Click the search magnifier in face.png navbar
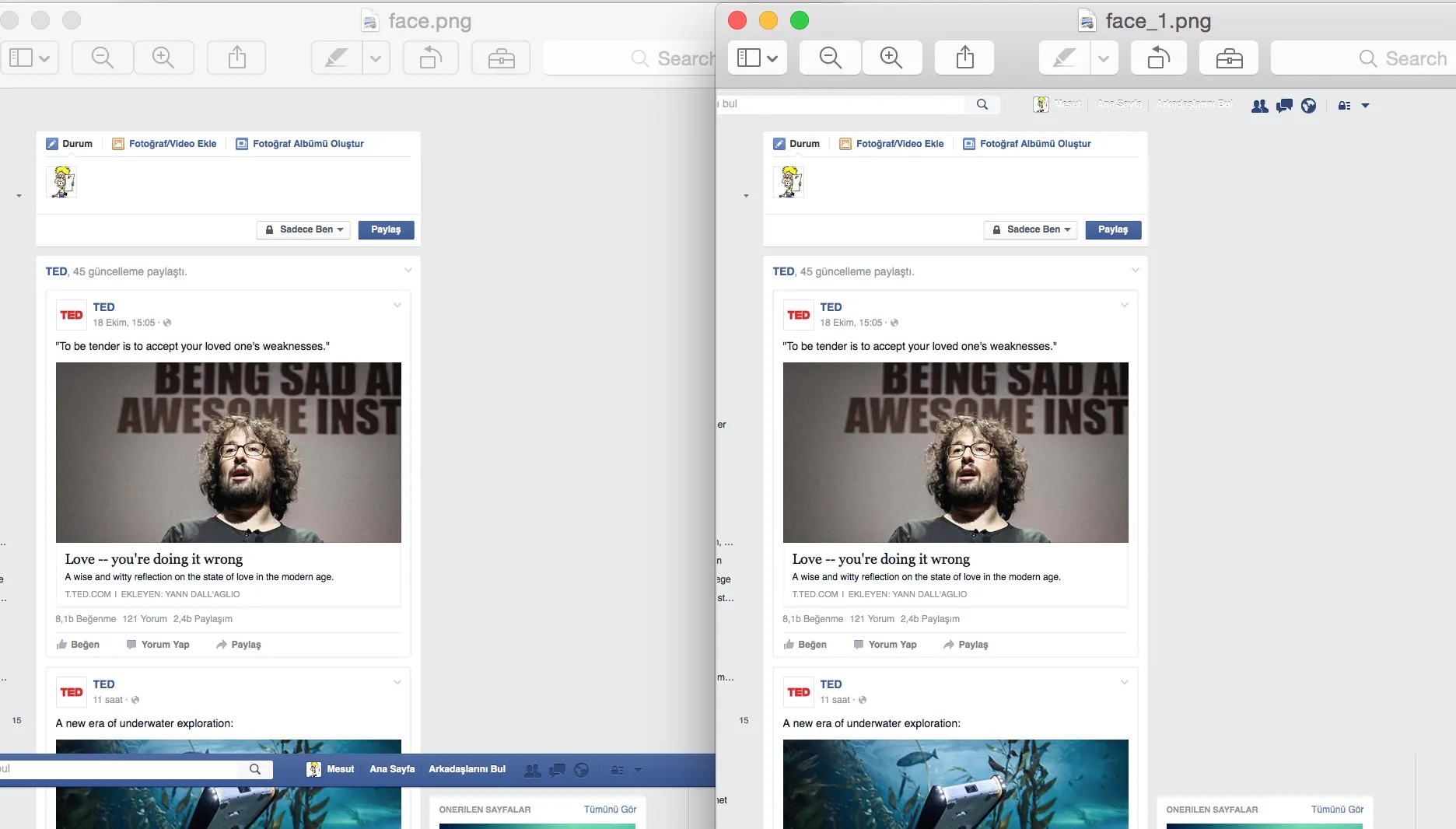The image size is (1456, 829). [255, 769]
